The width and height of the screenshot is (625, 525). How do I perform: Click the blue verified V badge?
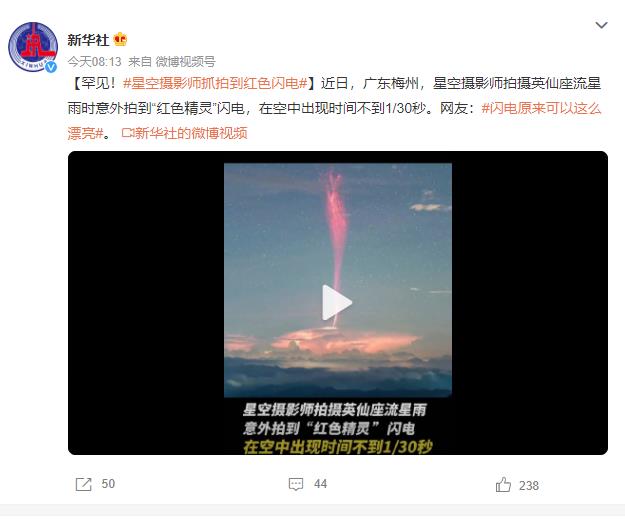51,67
